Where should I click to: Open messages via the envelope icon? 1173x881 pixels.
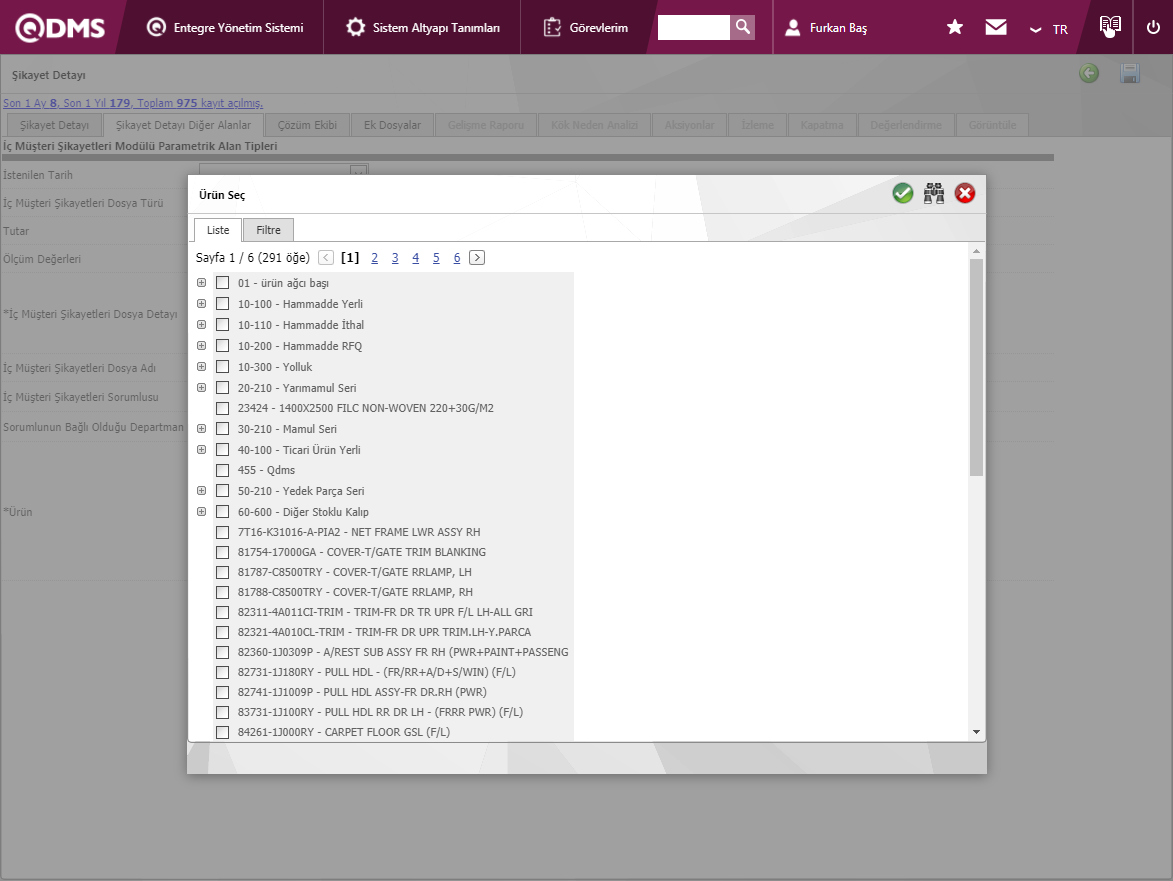click(996, 28)
